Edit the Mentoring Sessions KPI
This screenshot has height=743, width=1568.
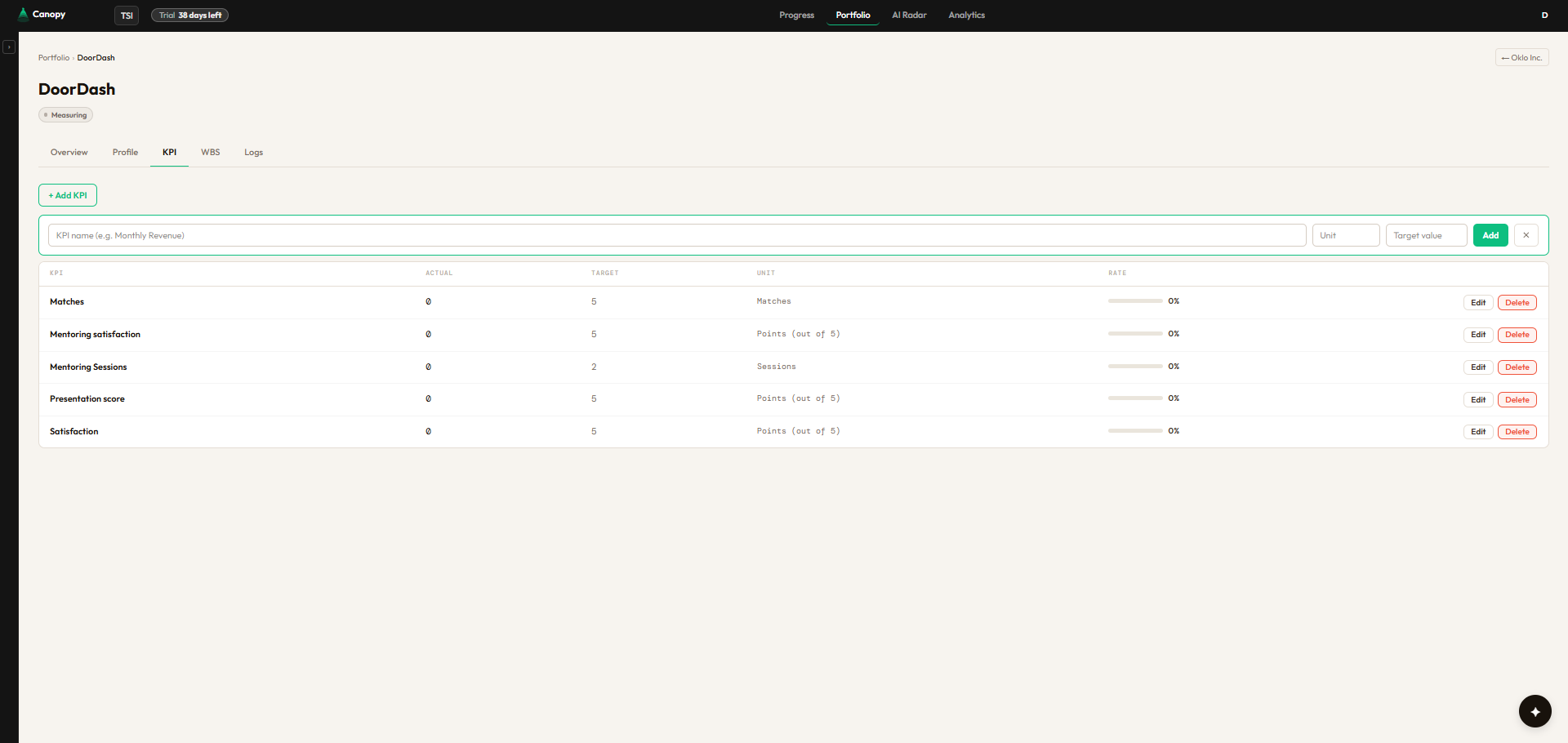tap(1478, 367)
